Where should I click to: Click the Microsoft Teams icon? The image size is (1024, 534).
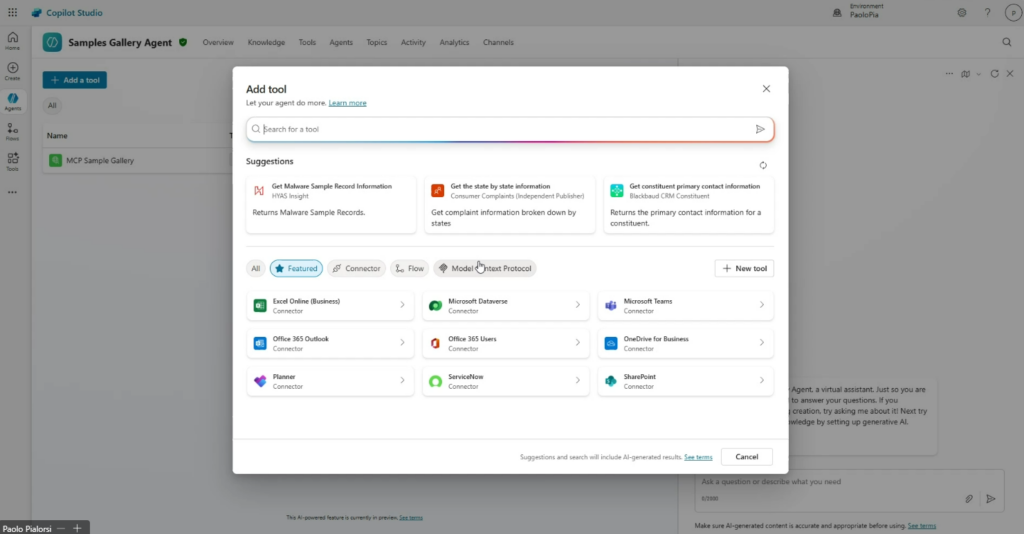[x=611, y=306]
